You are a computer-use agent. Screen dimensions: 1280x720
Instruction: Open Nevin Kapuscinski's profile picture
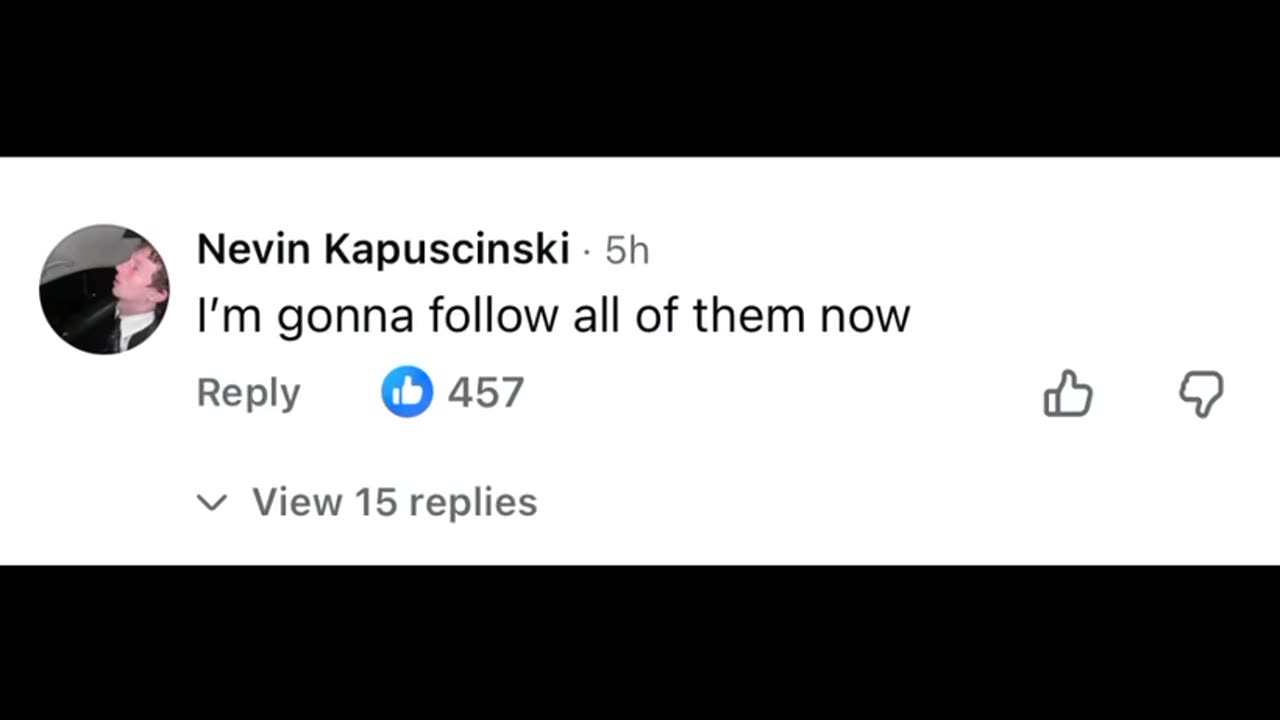click(104, 289)
